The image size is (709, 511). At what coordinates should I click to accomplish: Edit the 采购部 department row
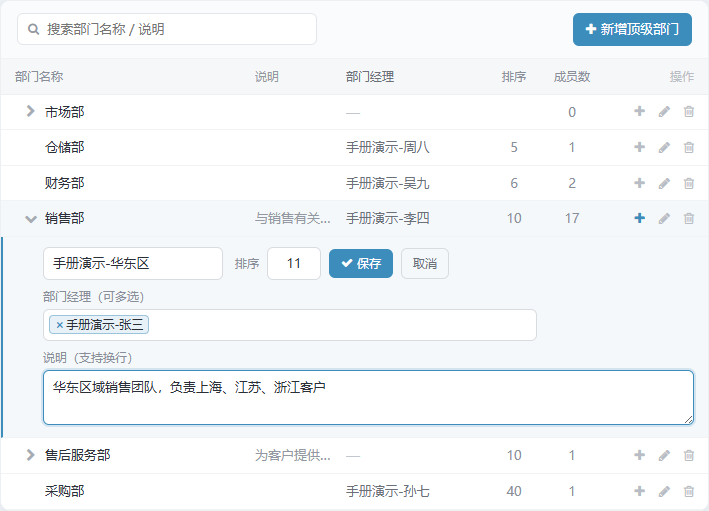[664, 491]
